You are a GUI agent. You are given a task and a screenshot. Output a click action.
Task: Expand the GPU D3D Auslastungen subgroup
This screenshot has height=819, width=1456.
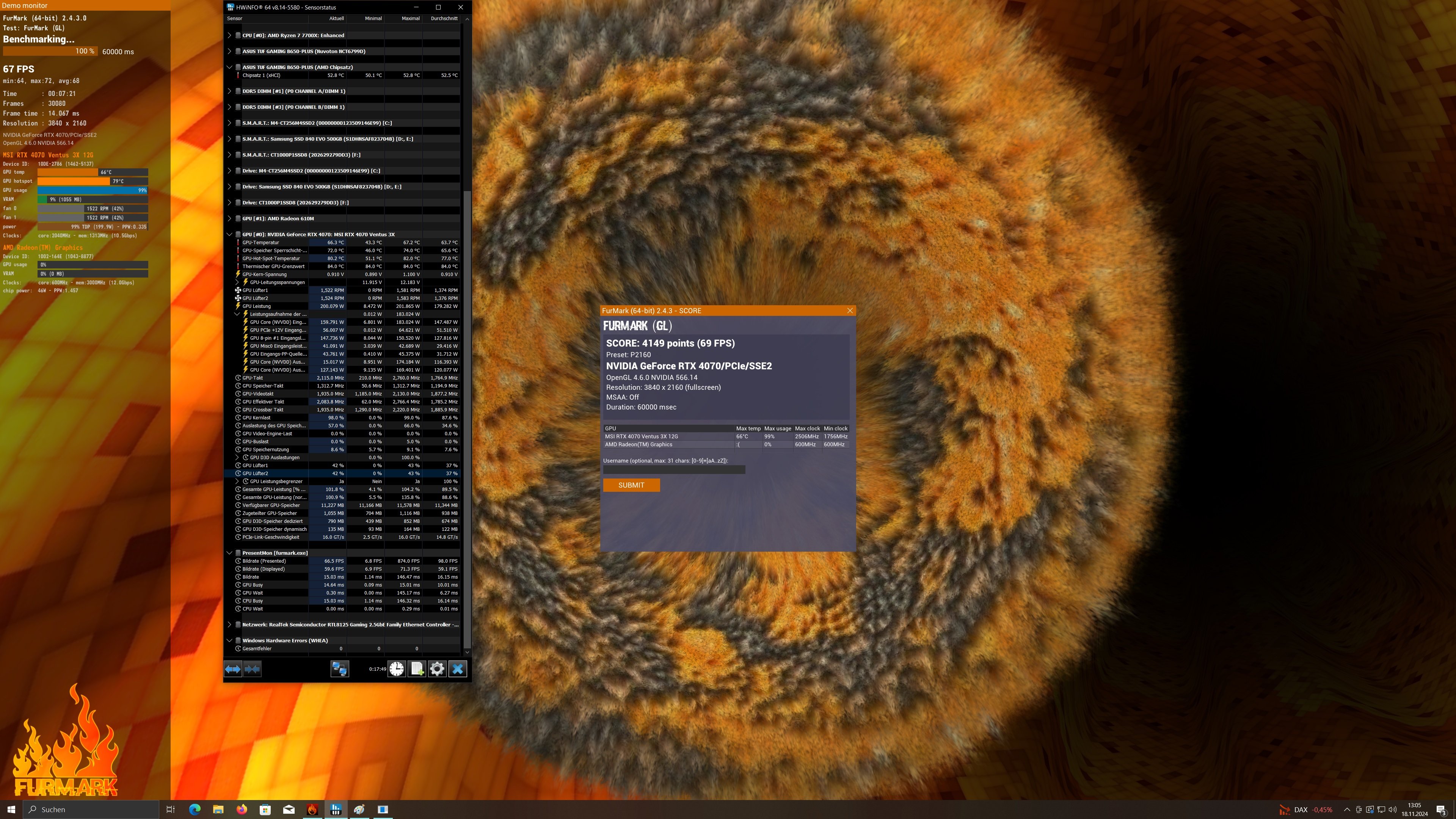click(237, 457)
